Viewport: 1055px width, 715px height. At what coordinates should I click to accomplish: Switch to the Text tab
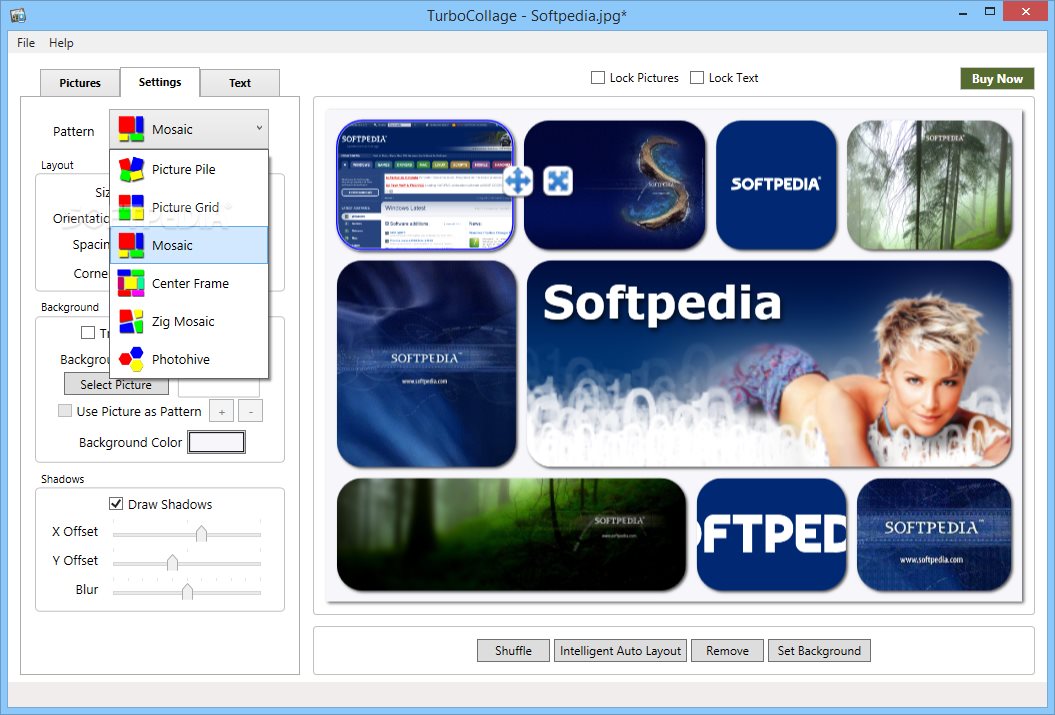click(x=240, y=83)
